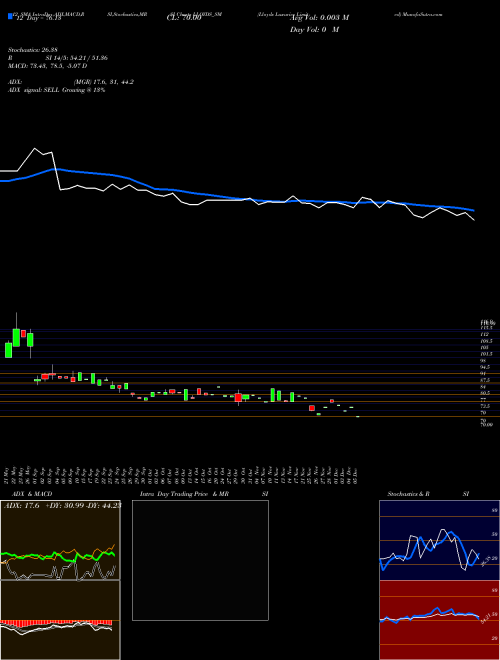The height and width of the screenshot is (660, 500).
Task: Click the white price line's peak on the main chart
Action: click(x=35, y=149)
